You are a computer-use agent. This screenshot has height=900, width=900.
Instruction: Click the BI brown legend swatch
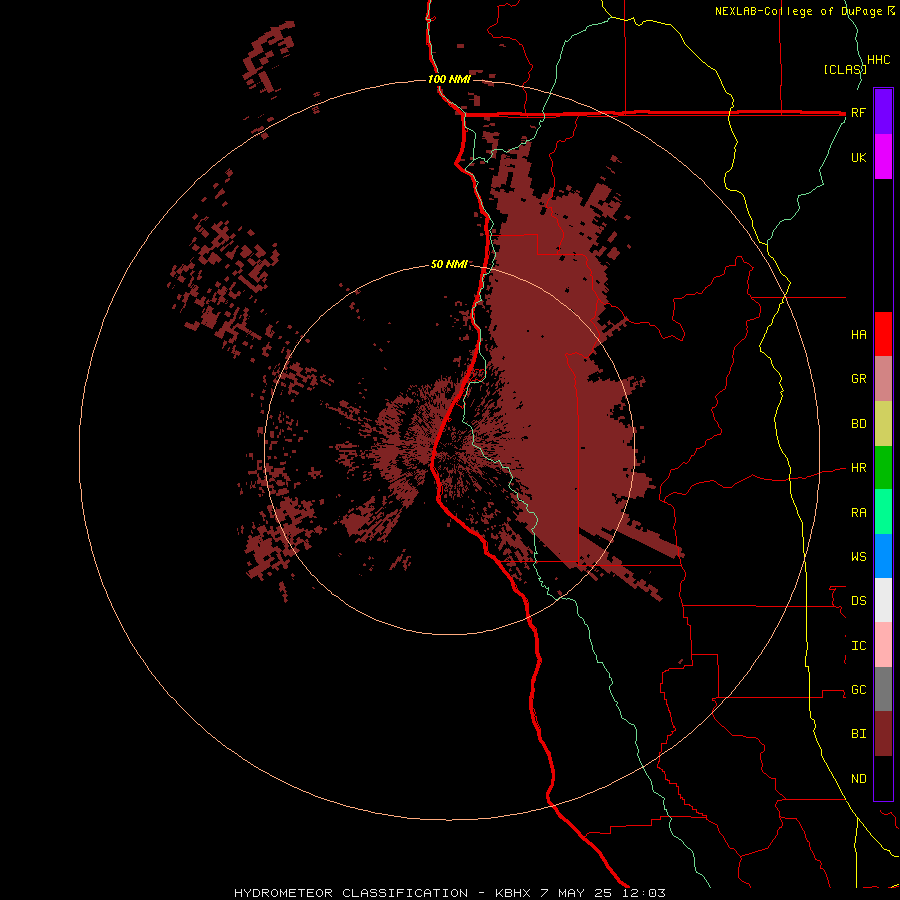(x=883, y=734)
